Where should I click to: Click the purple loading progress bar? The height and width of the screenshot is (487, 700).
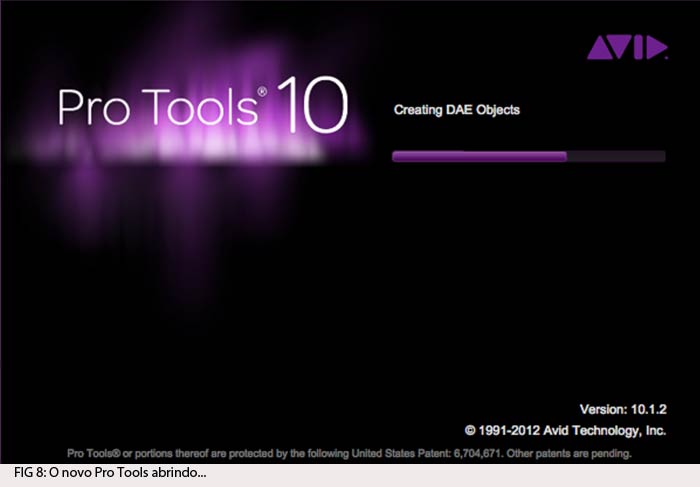pyautogui.click(x=529, y=156)
